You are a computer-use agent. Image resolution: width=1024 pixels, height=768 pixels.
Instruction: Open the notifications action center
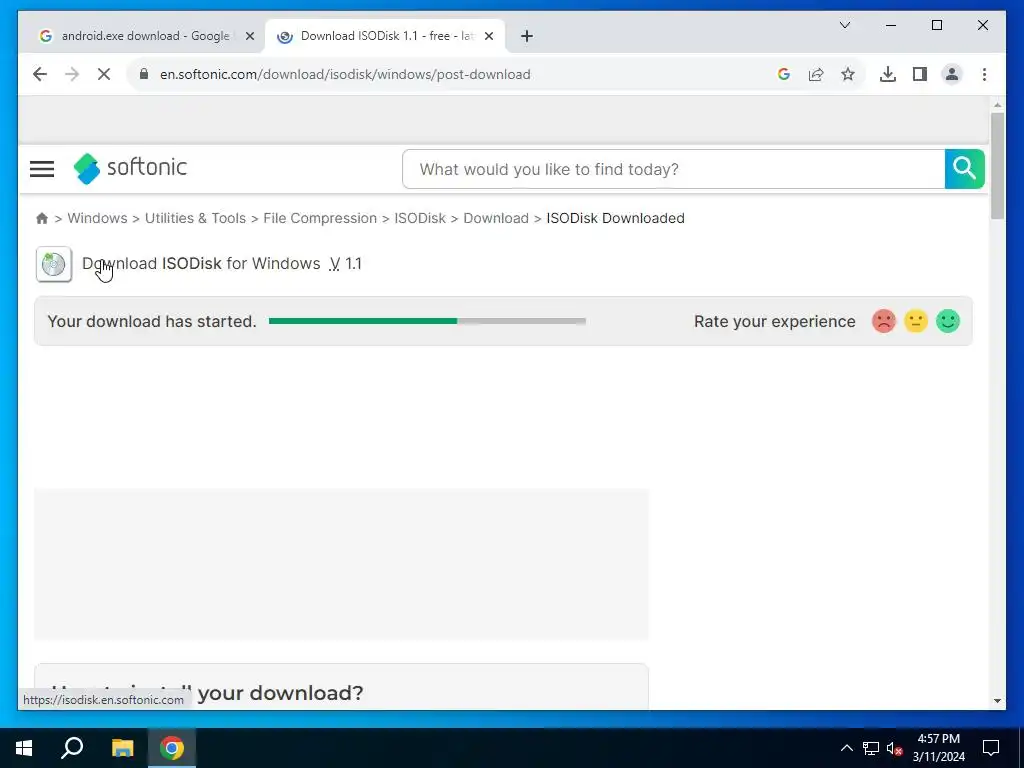click(x=991, y=748)
